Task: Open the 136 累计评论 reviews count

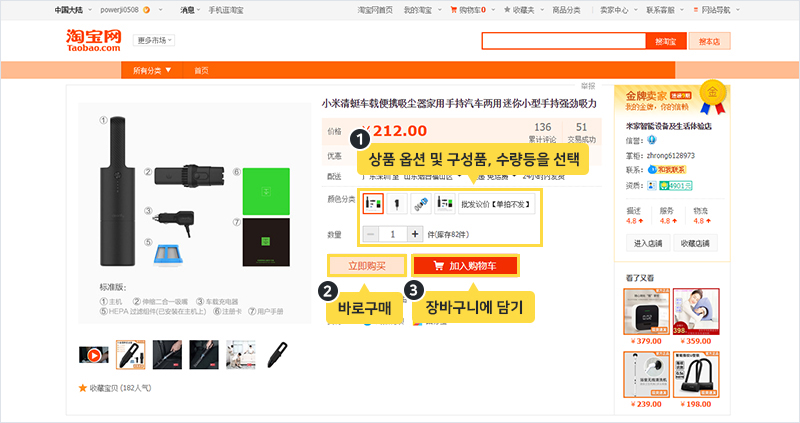Action: point(542,132)
